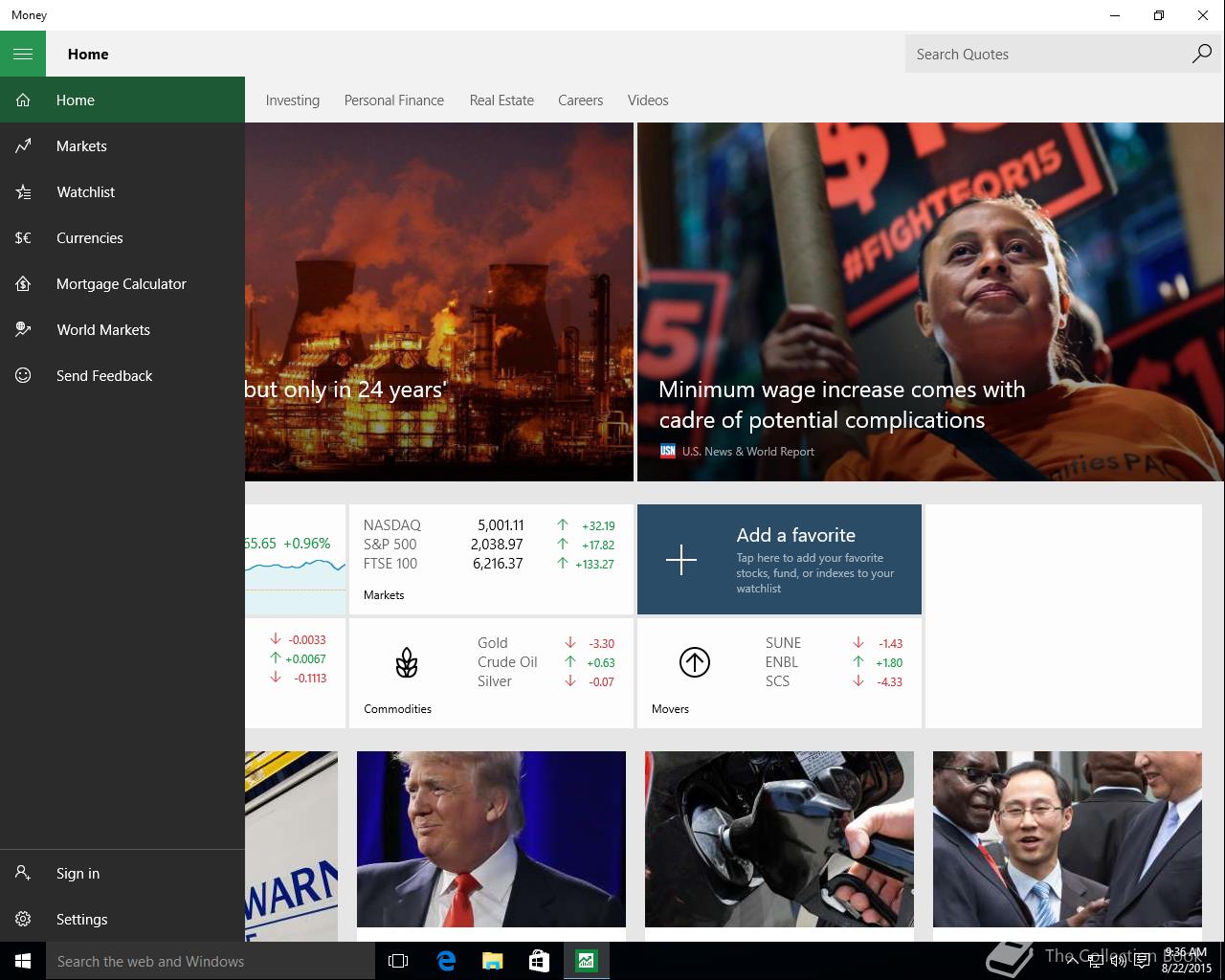This screenshot has height=980, width=1225.
Task: Open Task View on the taskbar
Action: point(398,961)
